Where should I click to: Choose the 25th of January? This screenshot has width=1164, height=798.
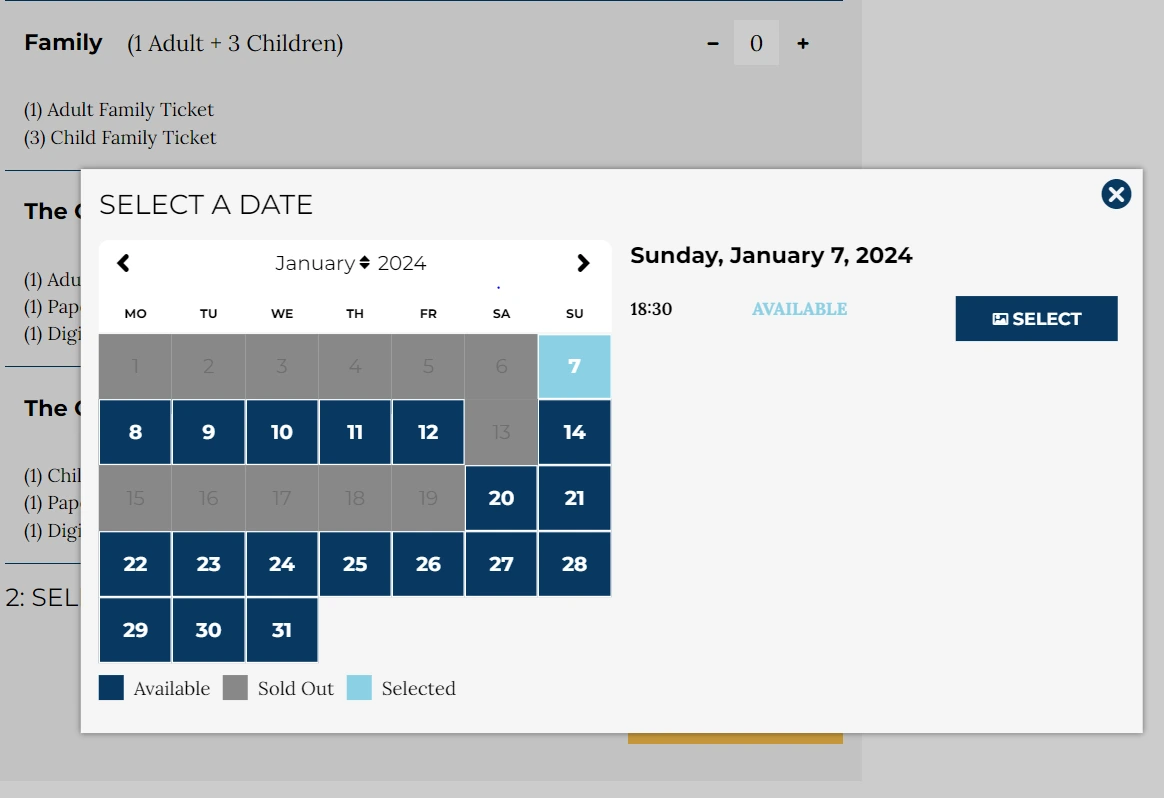[x=355, y=564]
